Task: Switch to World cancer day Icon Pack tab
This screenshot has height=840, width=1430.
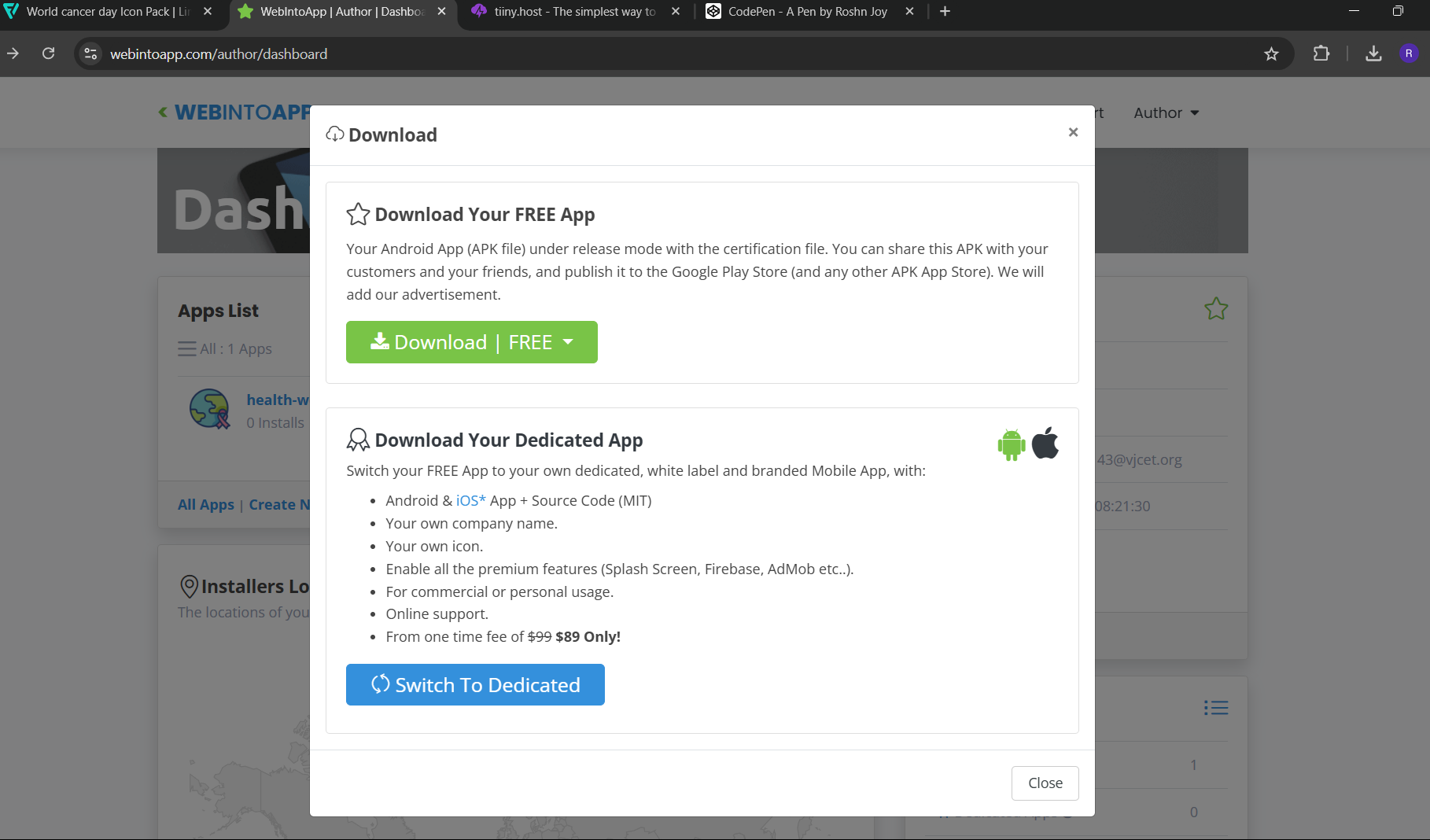Action: pyautogui.click(x=108, y=12)
